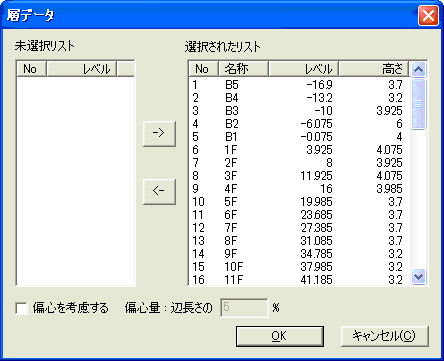Click level value 23.685

coord(316,215)
